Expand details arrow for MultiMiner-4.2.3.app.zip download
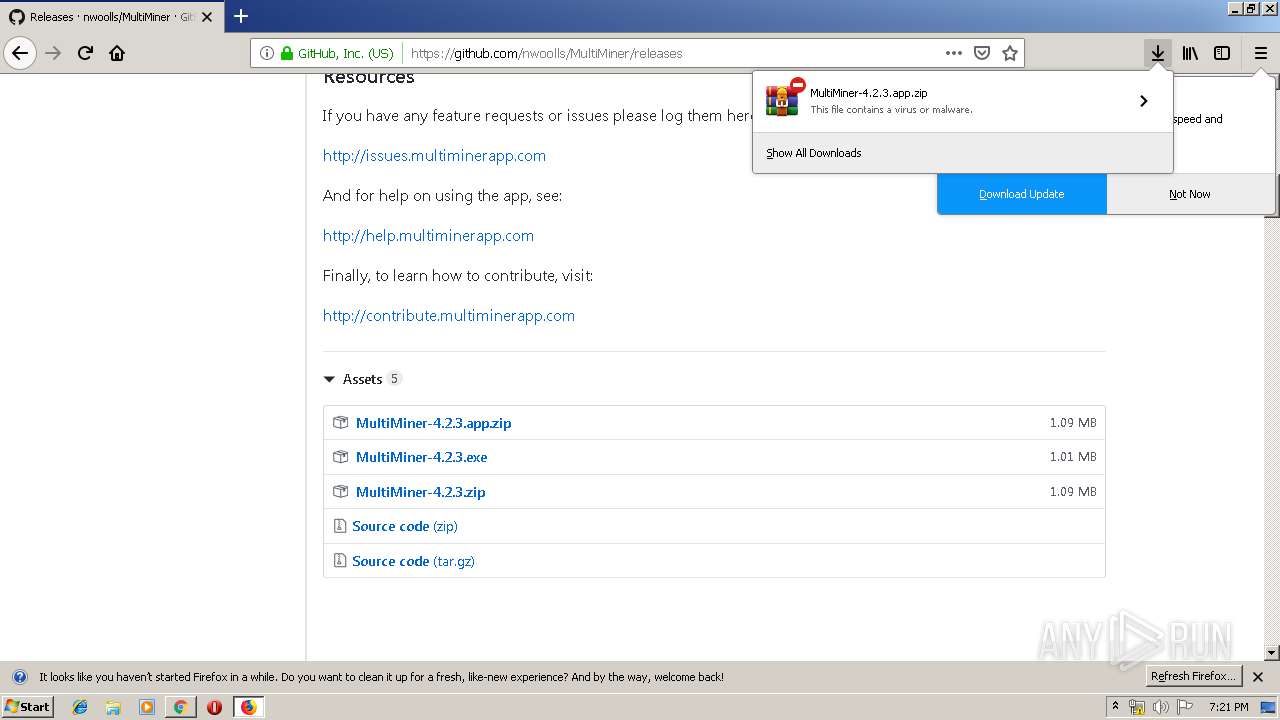1280x720 pixels. tap(1143, 101)
